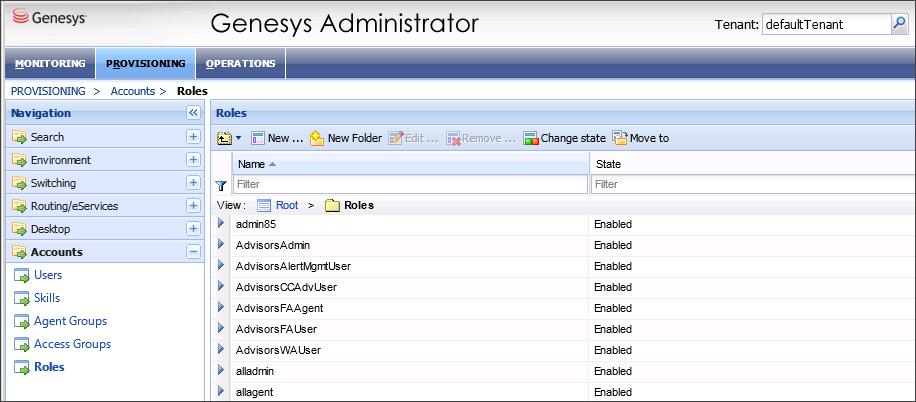The image size is (916, 402).
Task: Click the tenant search magnifier icon
Action: click(x=898, y=25)
